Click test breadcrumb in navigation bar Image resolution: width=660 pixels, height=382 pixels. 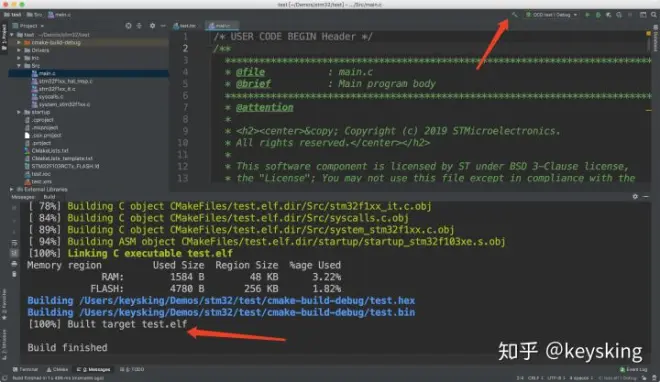click(x=13, y=15)
